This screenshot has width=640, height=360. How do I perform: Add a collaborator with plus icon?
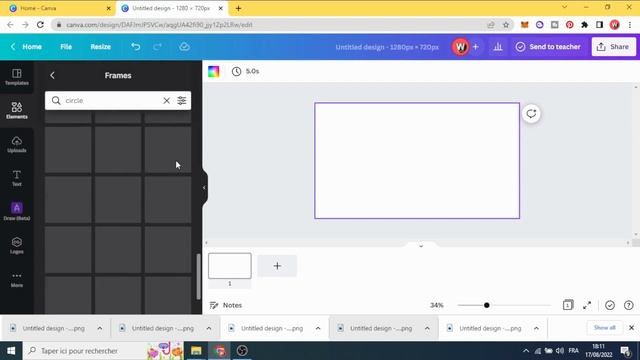[476, 47]
